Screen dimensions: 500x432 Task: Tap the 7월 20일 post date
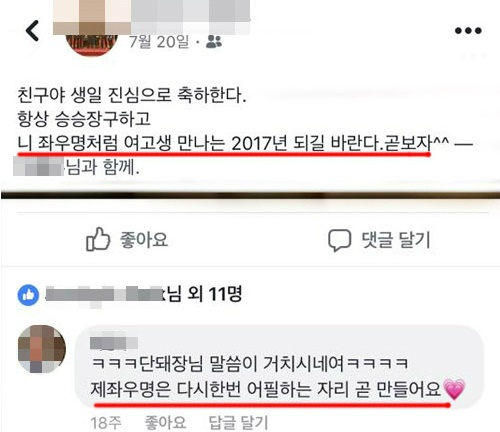click(159, 42)
